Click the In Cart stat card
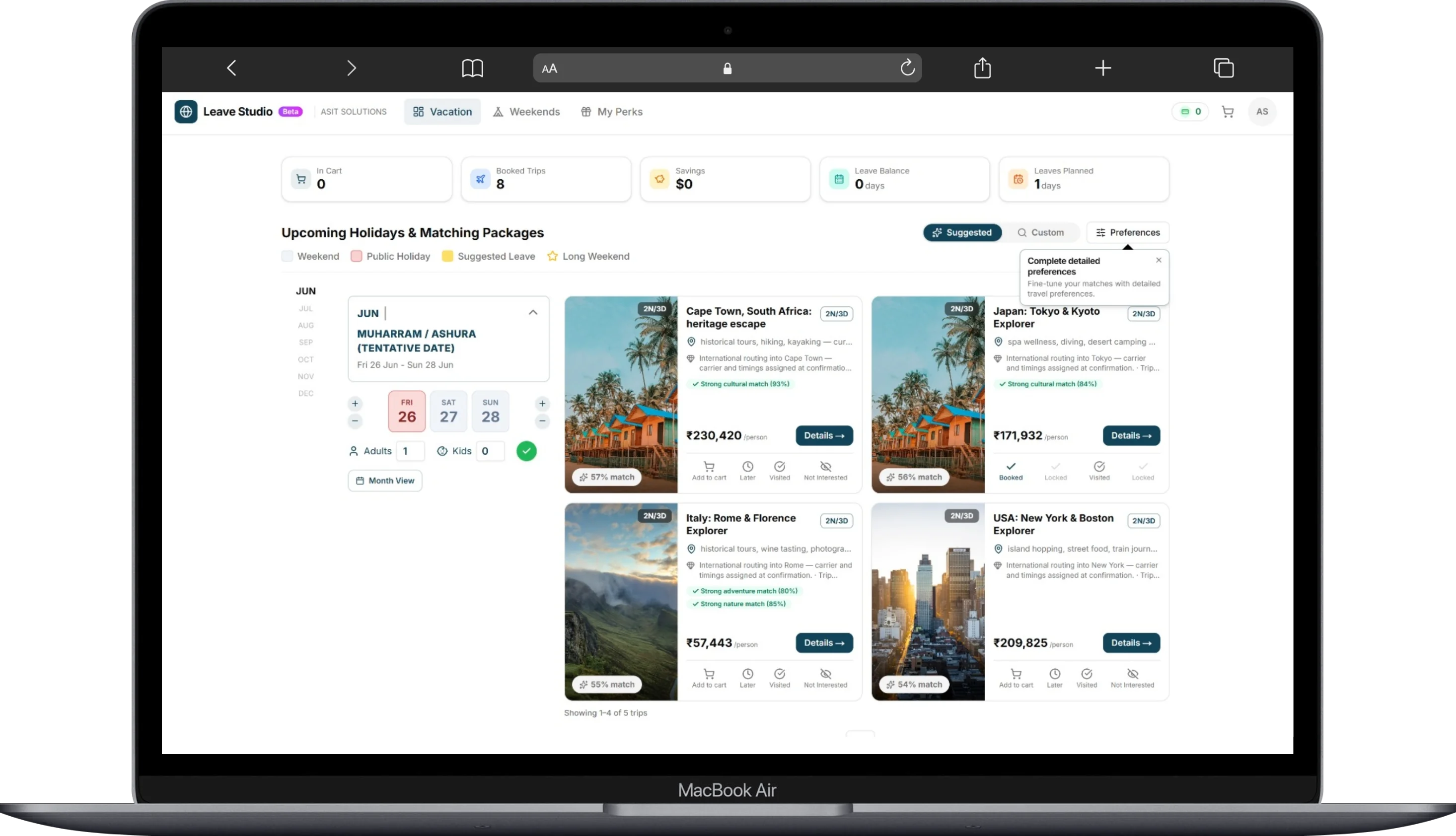1456x836 pixels. point(366,179)
